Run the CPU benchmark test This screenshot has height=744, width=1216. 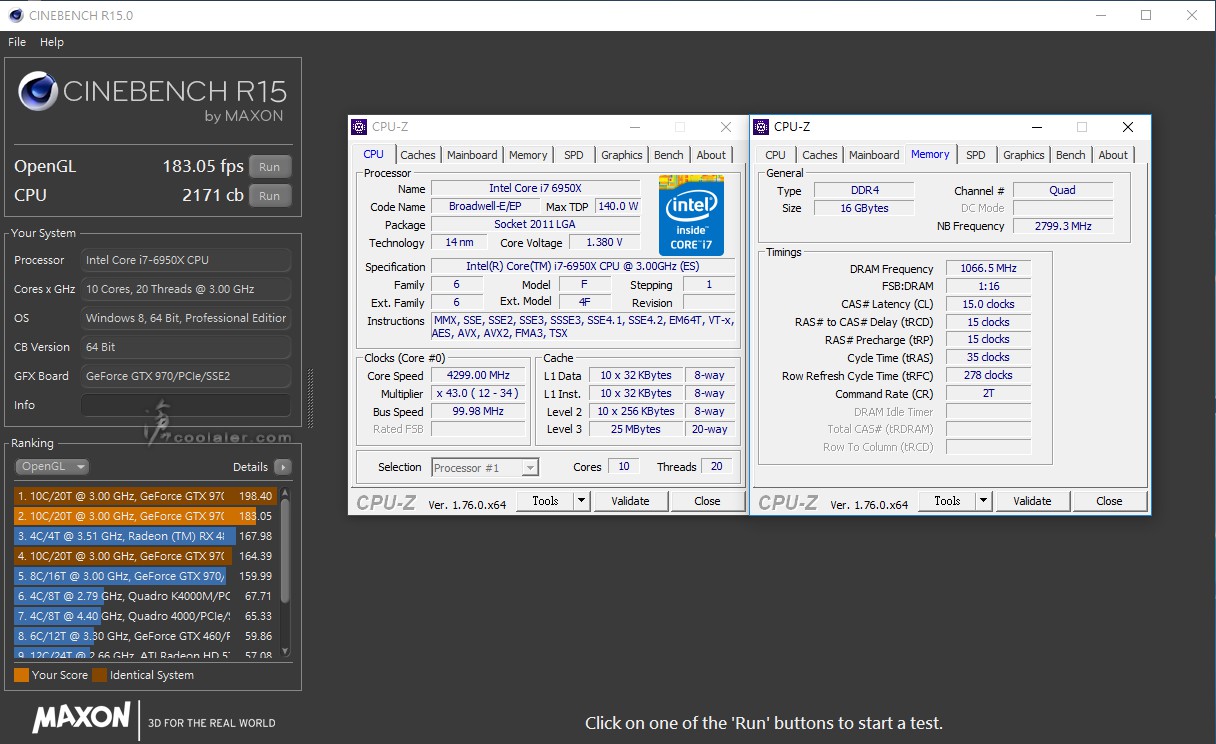pyautogui.click(x=270, y=196)
